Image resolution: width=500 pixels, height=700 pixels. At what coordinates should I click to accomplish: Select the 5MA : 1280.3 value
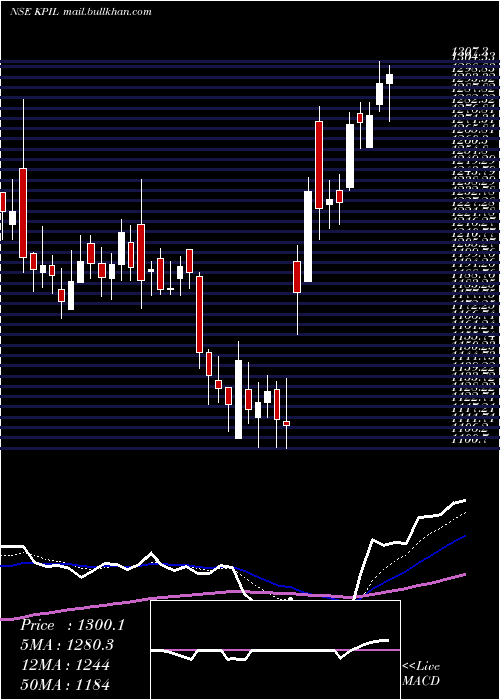coord(67,645)
